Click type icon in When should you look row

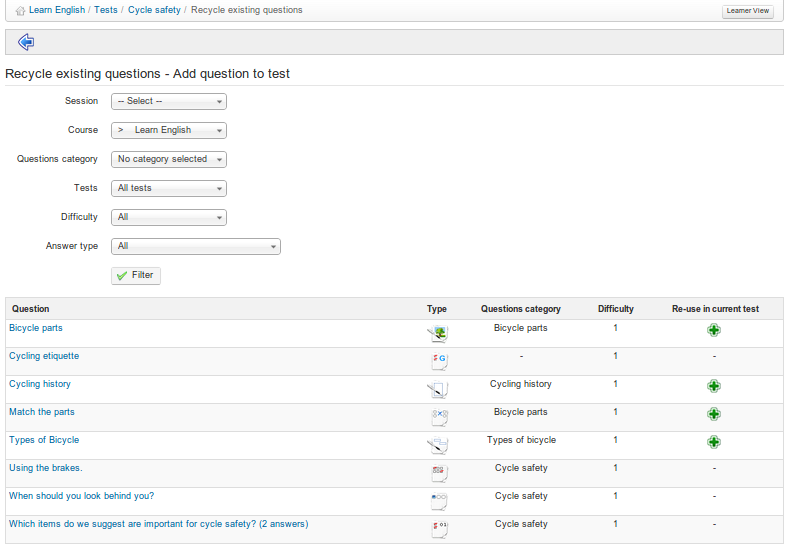coord(438,501)
